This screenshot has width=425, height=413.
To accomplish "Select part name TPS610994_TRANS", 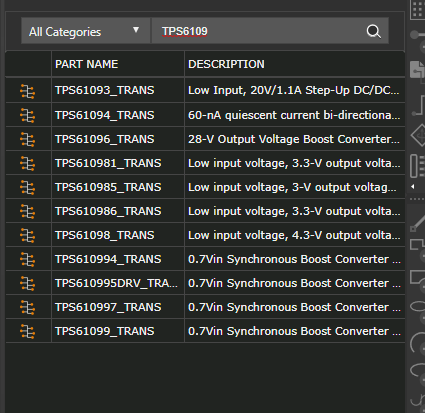I will tap(108, 259).
